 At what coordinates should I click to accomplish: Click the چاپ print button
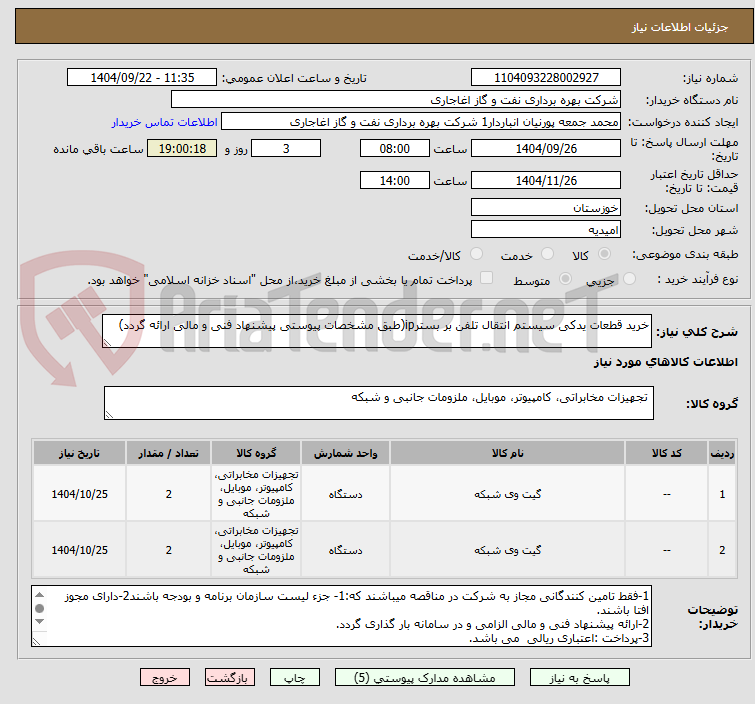(x=295, y=678)
